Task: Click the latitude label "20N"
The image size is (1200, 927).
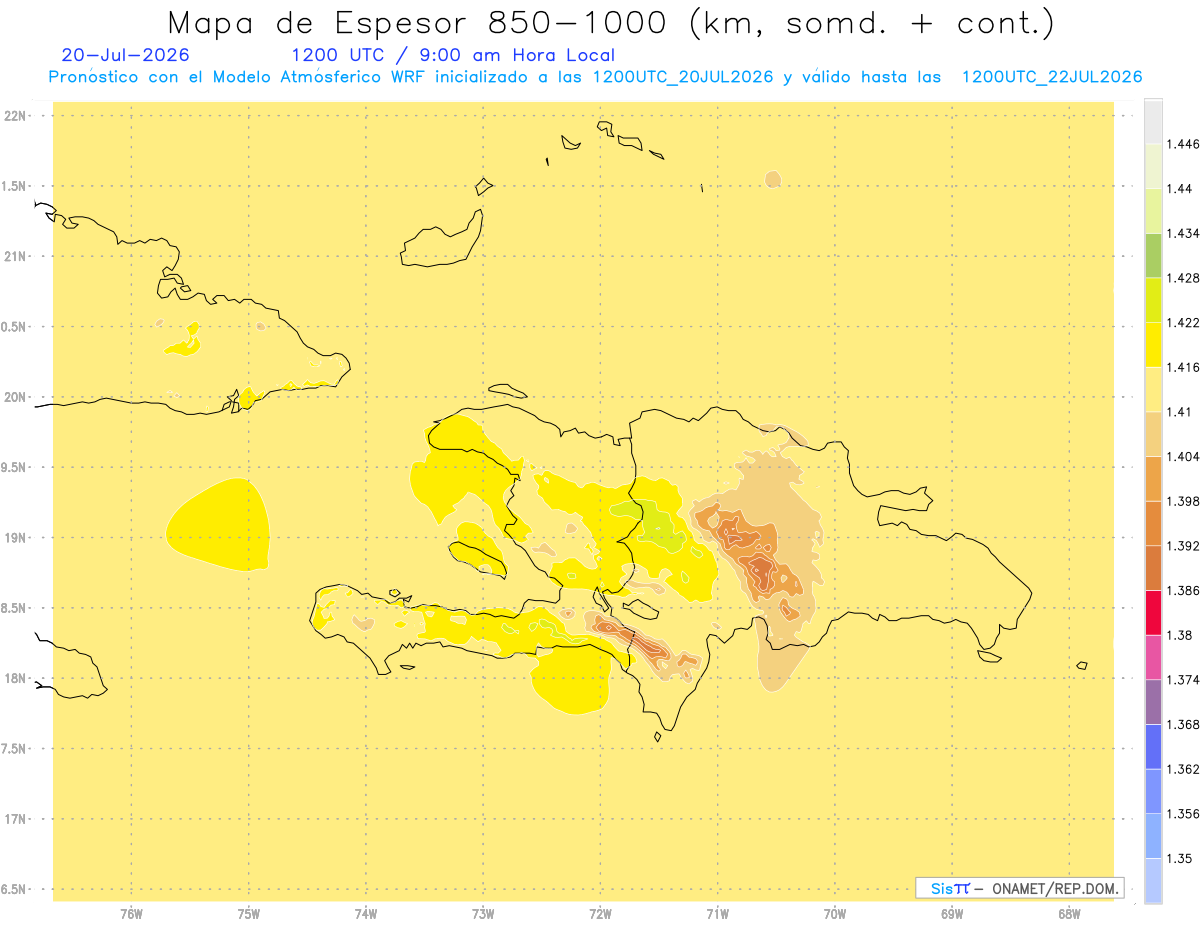Action: (x=15, y=397)
